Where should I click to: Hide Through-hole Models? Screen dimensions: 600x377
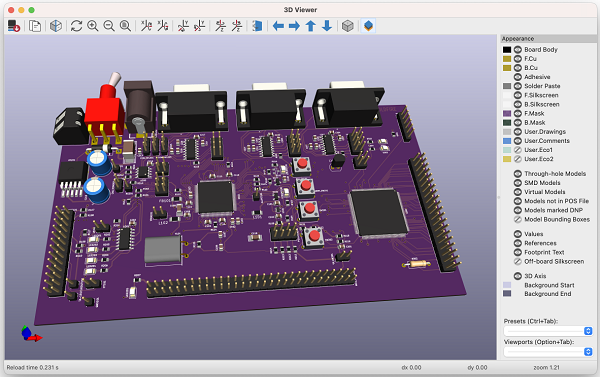click(x=518, y=173)
